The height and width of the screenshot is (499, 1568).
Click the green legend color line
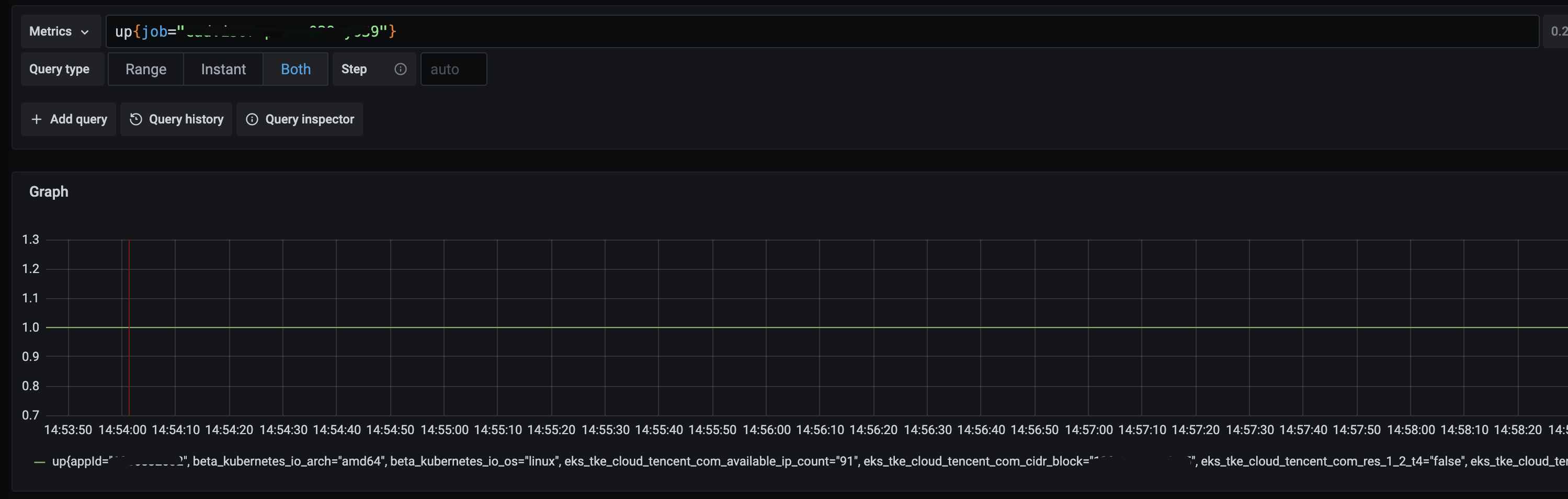(40, 462)
